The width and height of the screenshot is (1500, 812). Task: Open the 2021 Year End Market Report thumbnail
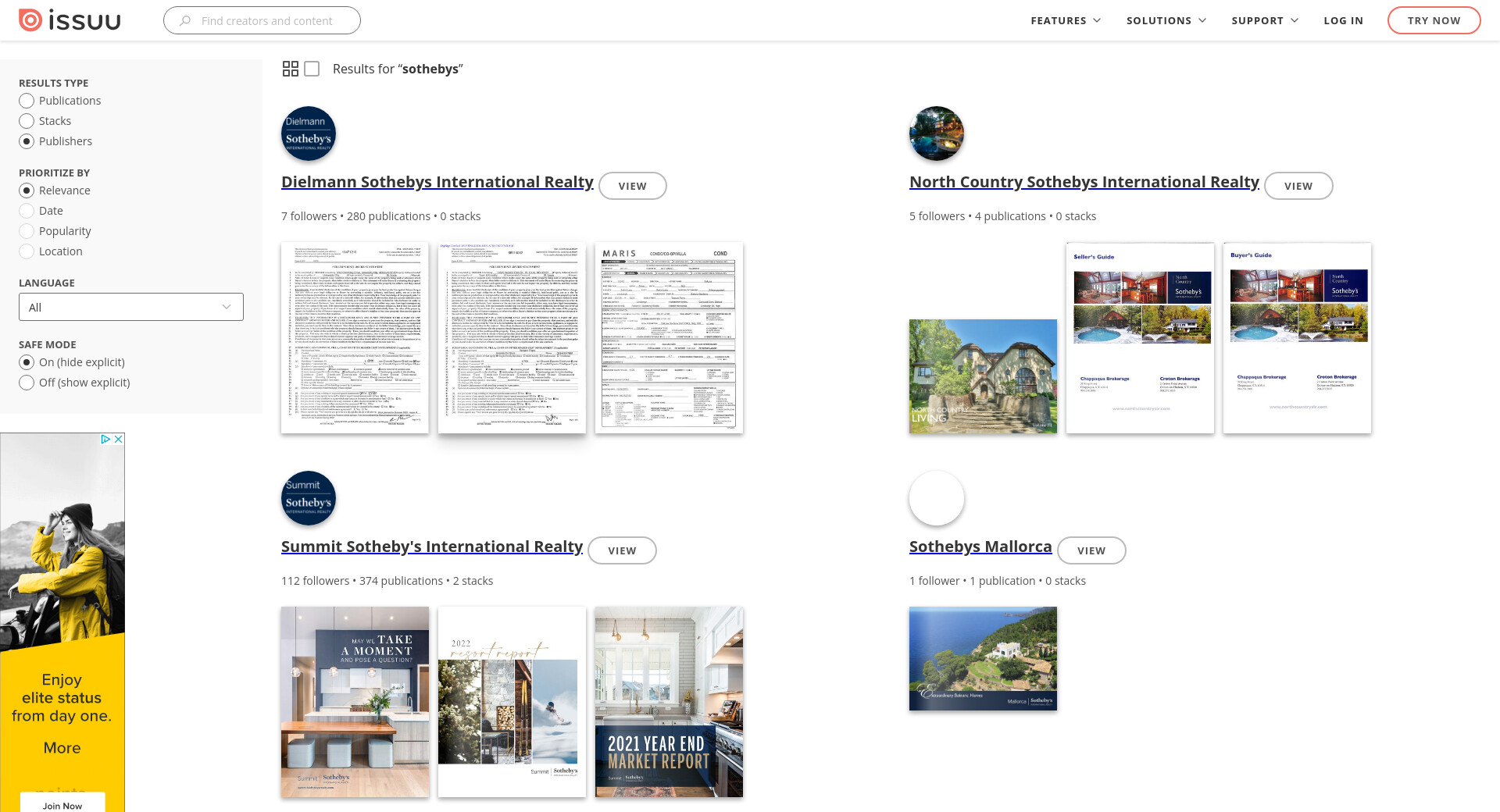(x=669, y=702)
